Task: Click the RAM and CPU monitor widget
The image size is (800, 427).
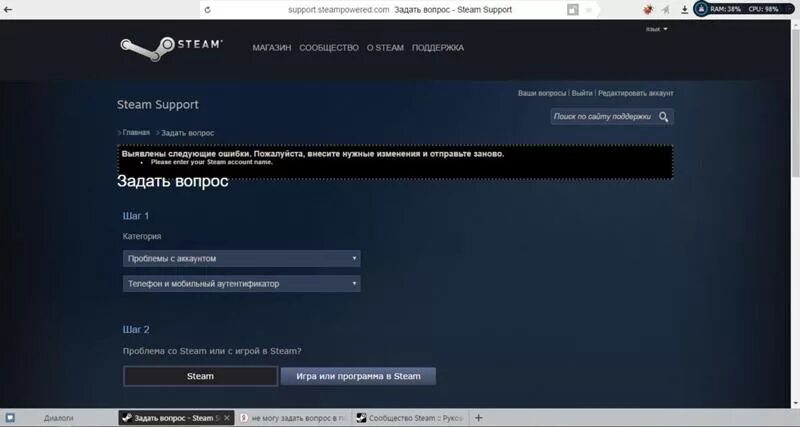Action: click(744, 9)
